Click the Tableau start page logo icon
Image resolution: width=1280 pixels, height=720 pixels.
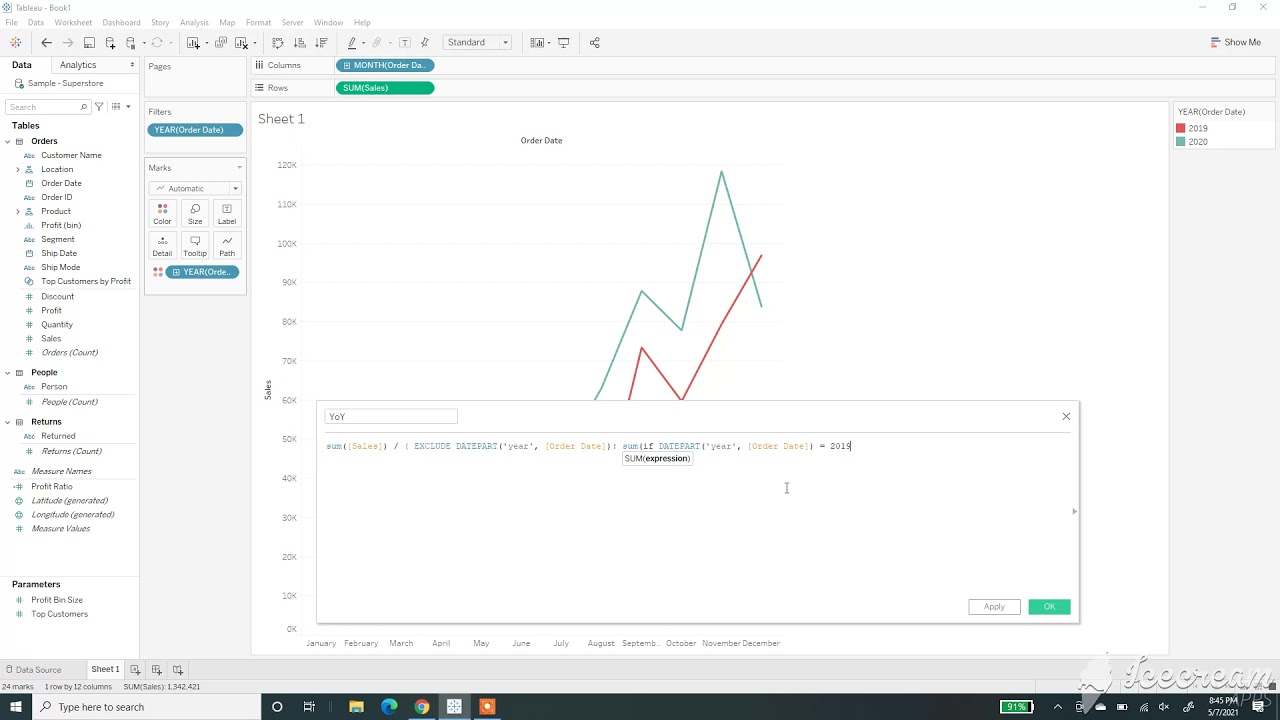coord(15,43)
